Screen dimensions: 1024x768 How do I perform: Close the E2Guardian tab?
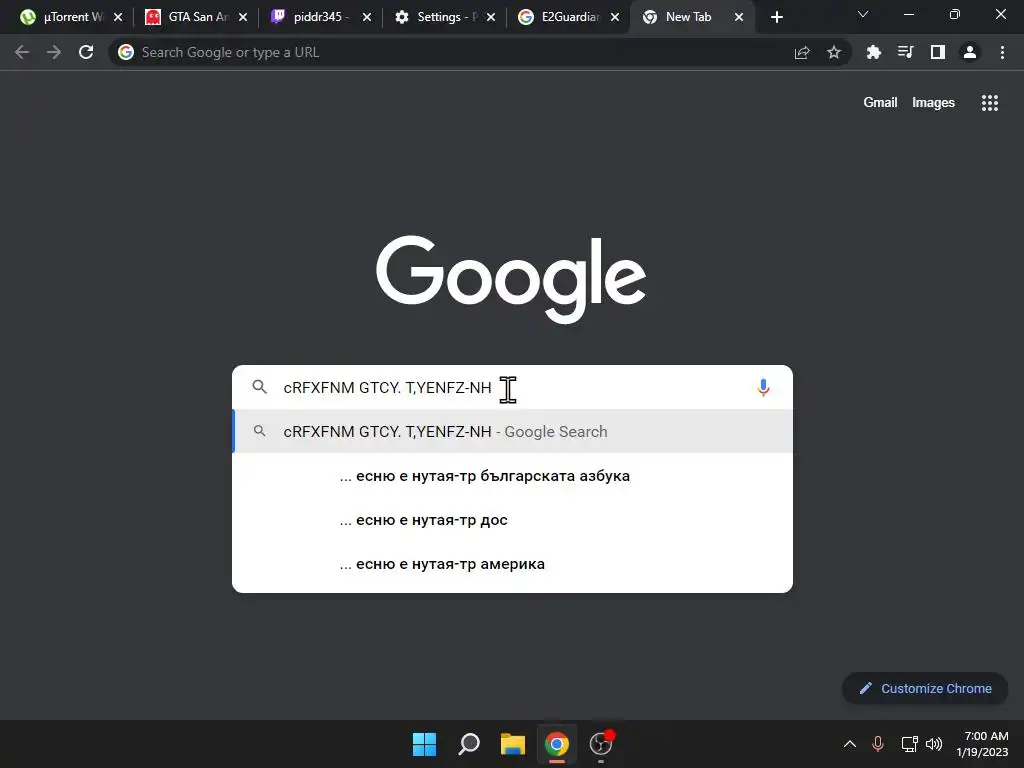pos(615,17)
